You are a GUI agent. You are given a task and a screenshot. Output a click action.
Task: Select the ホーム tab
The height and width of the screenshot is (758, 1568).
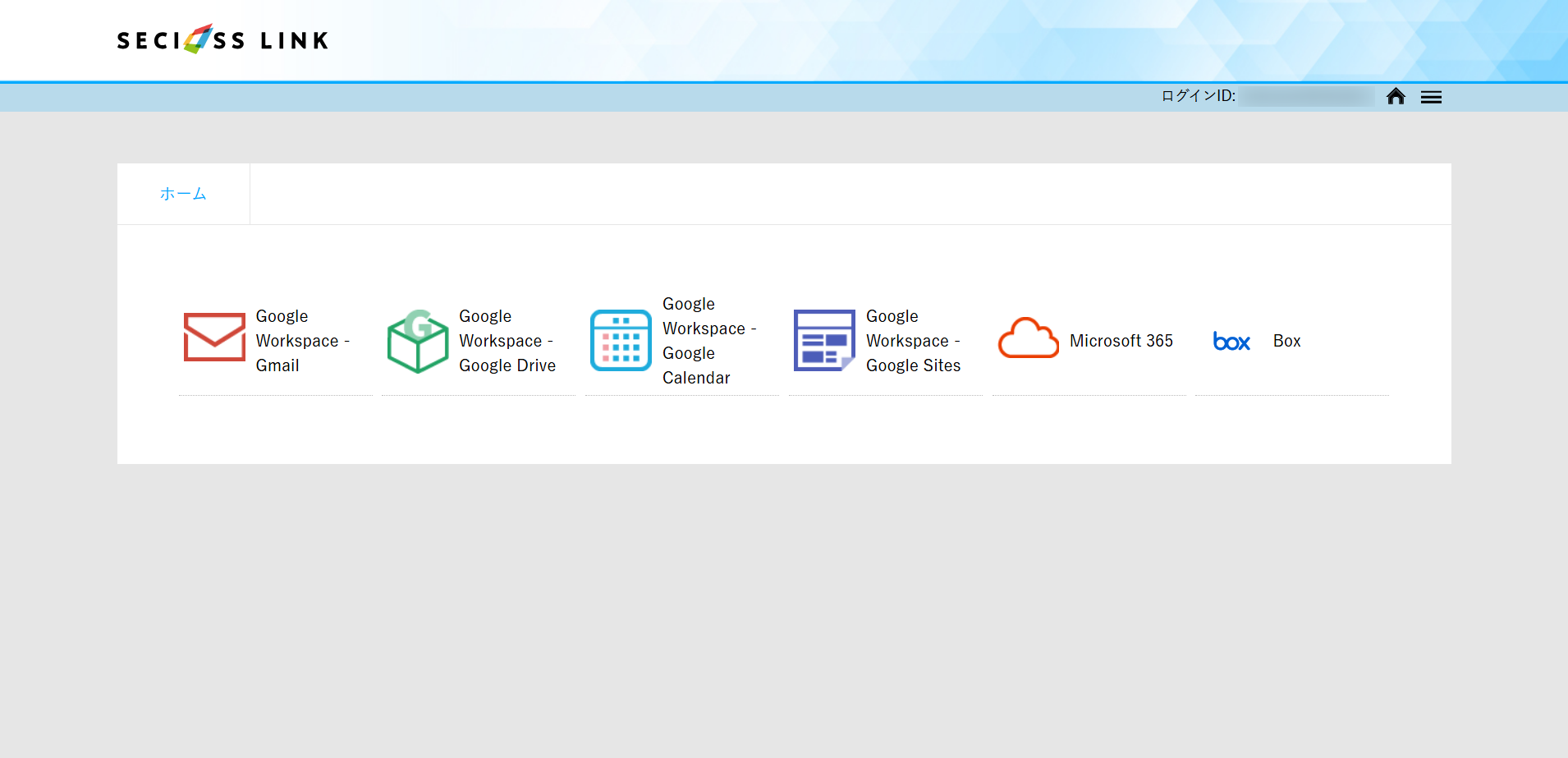point(183,194)
